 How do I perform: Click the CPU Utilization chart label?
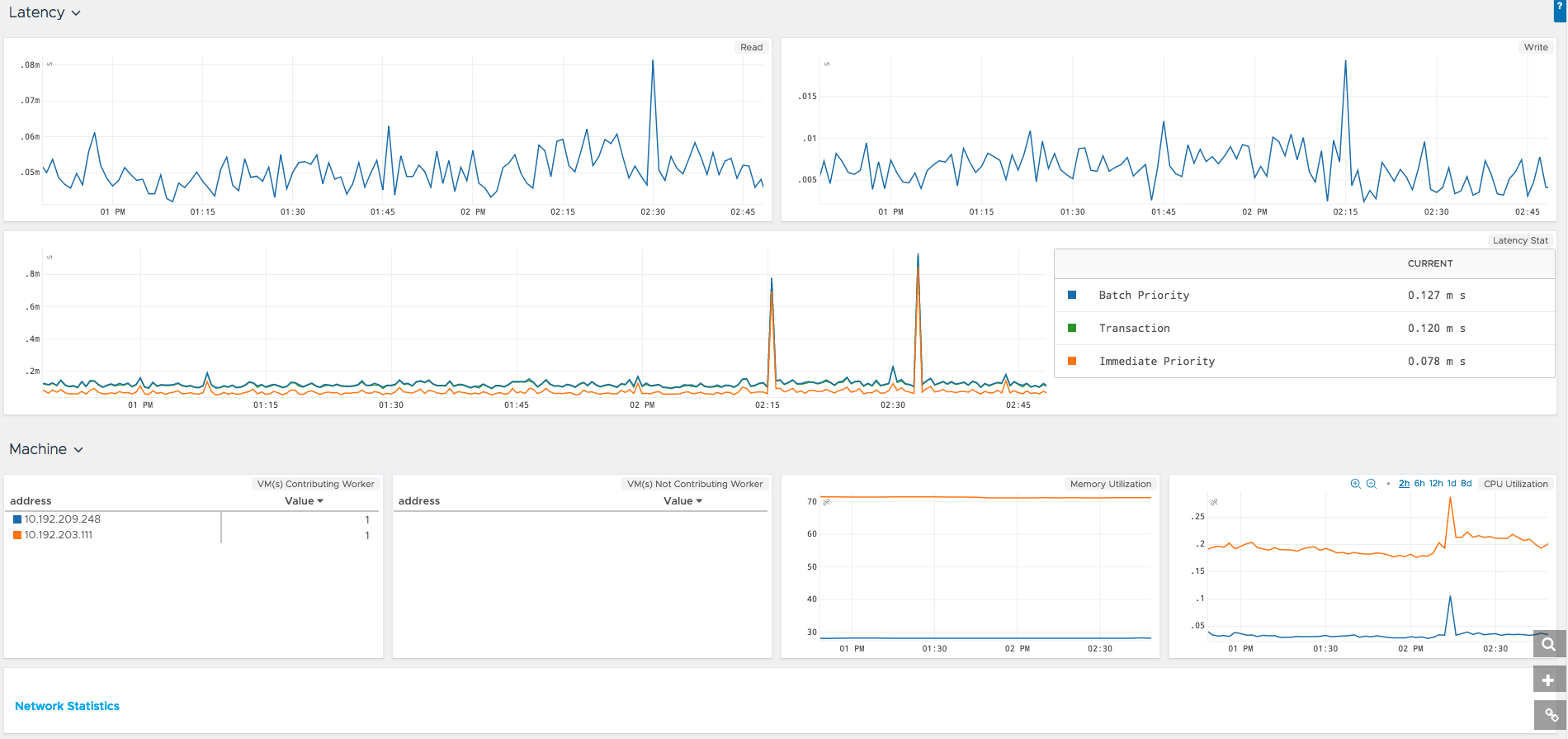tap(1516, 484)
